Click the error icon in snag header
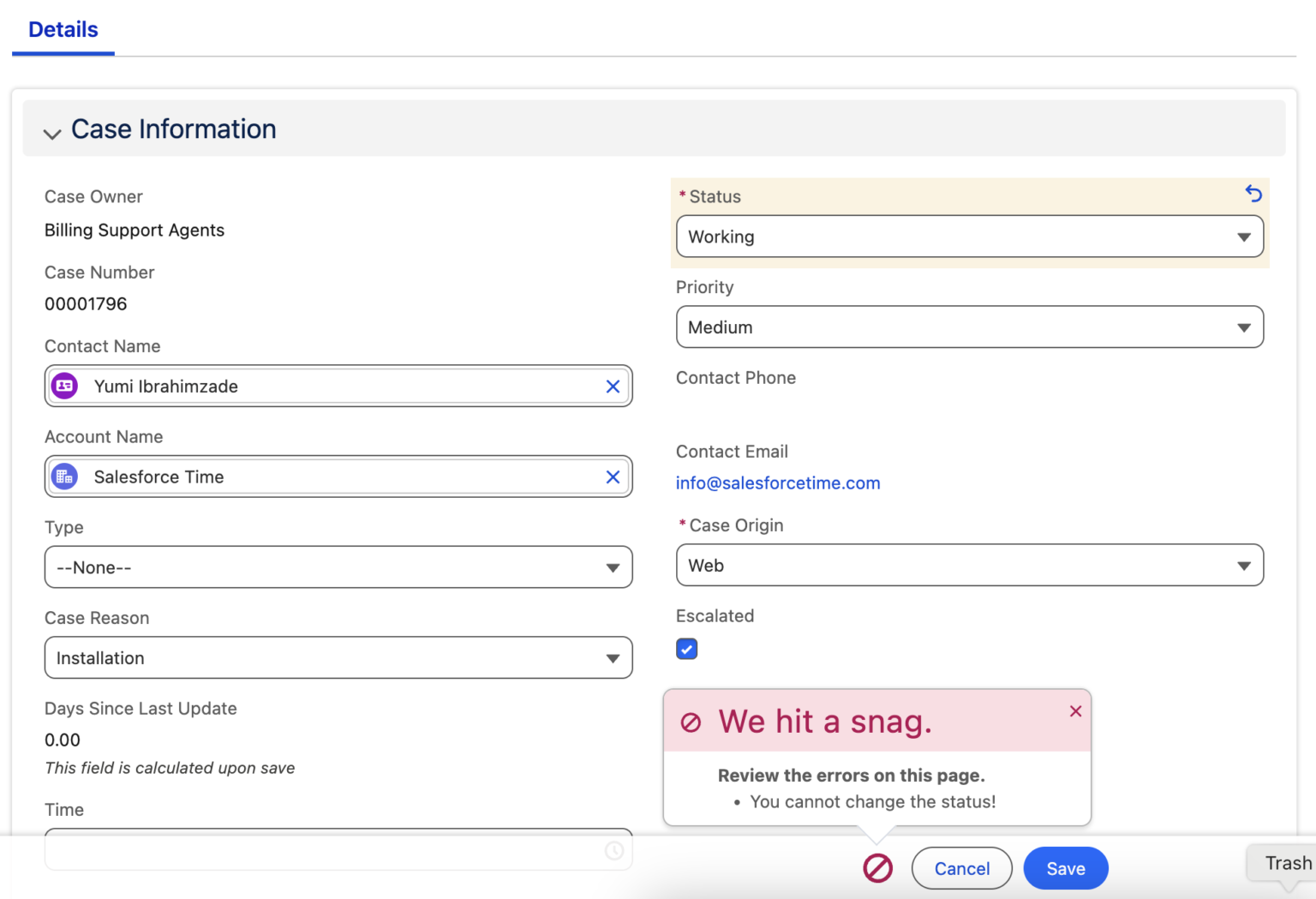The height and width of the screenshot is (899, 1316). tap(691, 722)
